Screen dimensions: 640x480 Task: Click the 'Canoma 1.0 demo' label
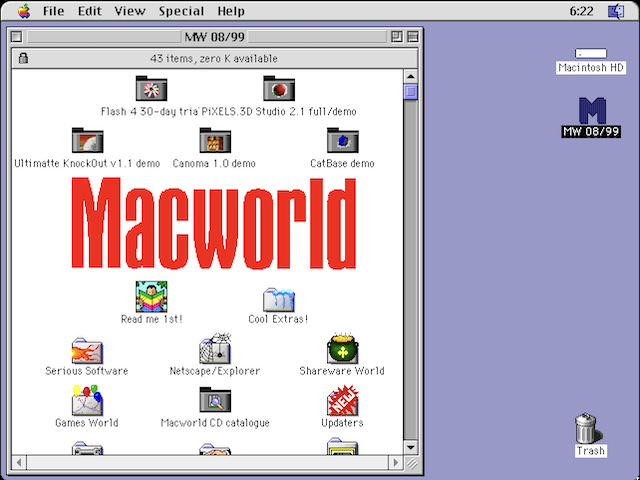pos(214,163)
